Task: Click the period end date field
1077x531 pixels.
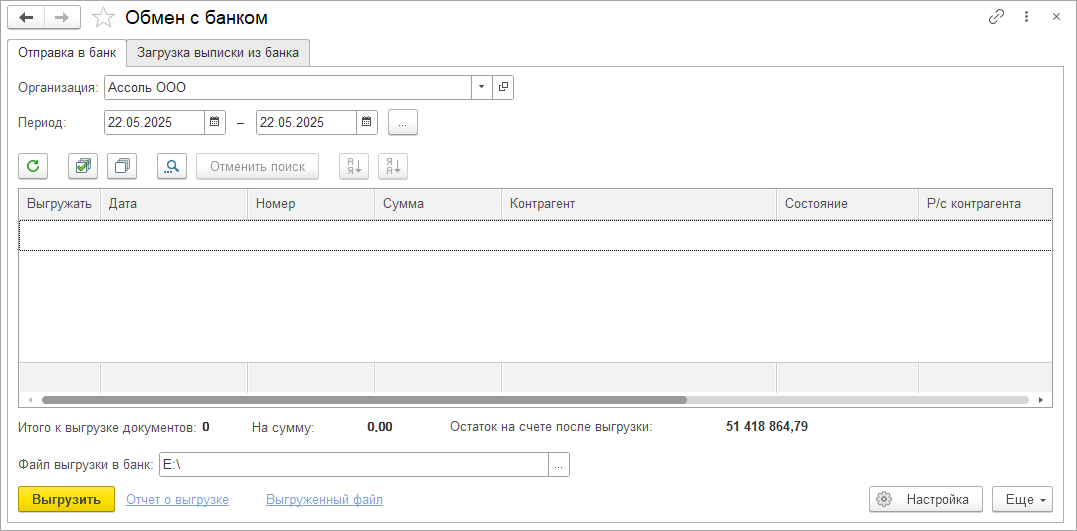Action: click(x=306, y=122)
